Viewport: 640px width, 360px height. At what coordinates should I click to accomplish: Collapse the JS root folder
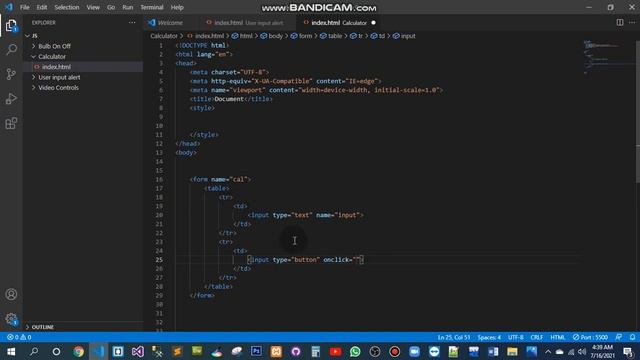(27, 36)
